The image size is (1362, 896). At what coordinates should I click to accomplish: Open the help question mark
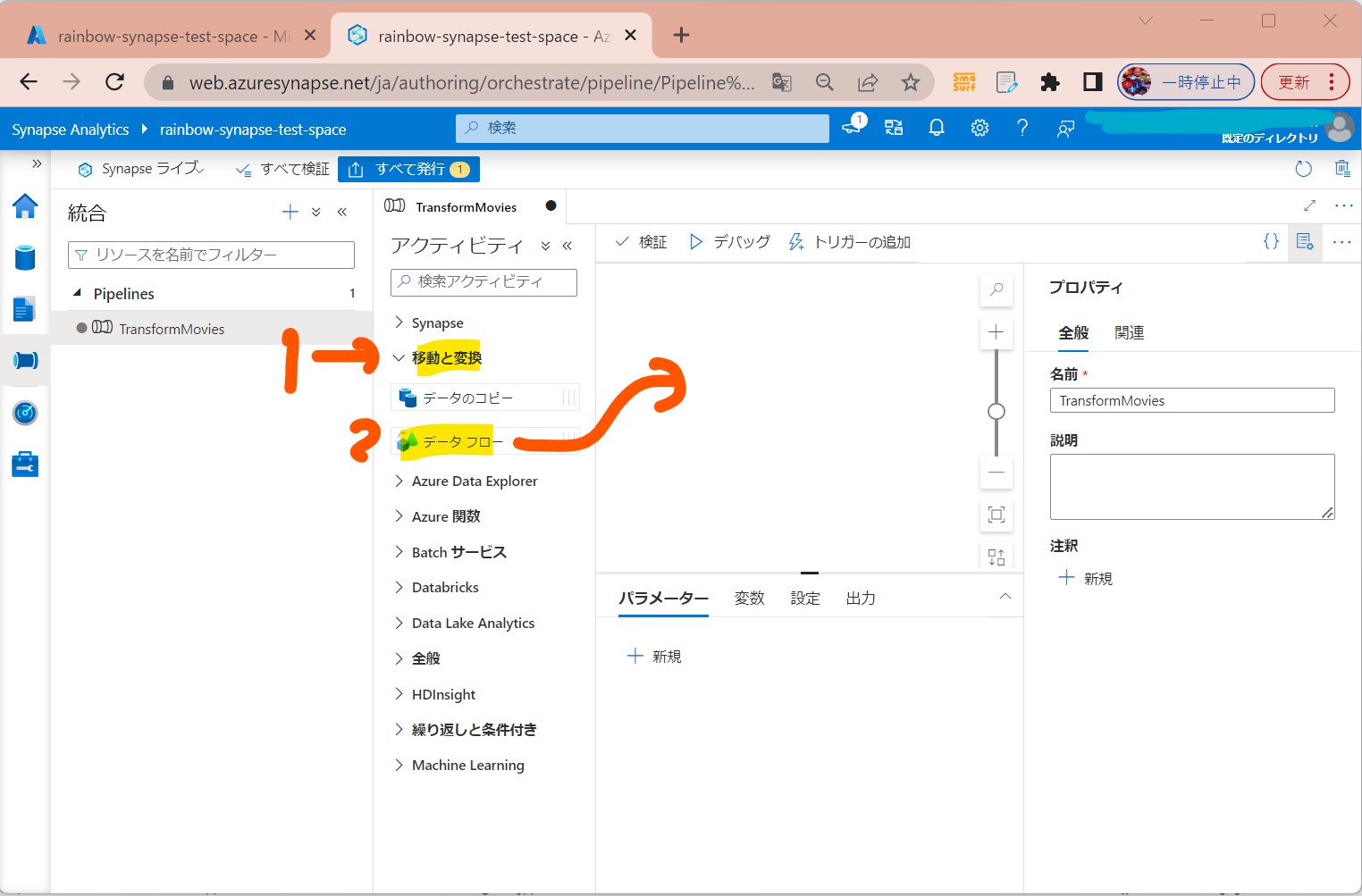coord(1022,128)
